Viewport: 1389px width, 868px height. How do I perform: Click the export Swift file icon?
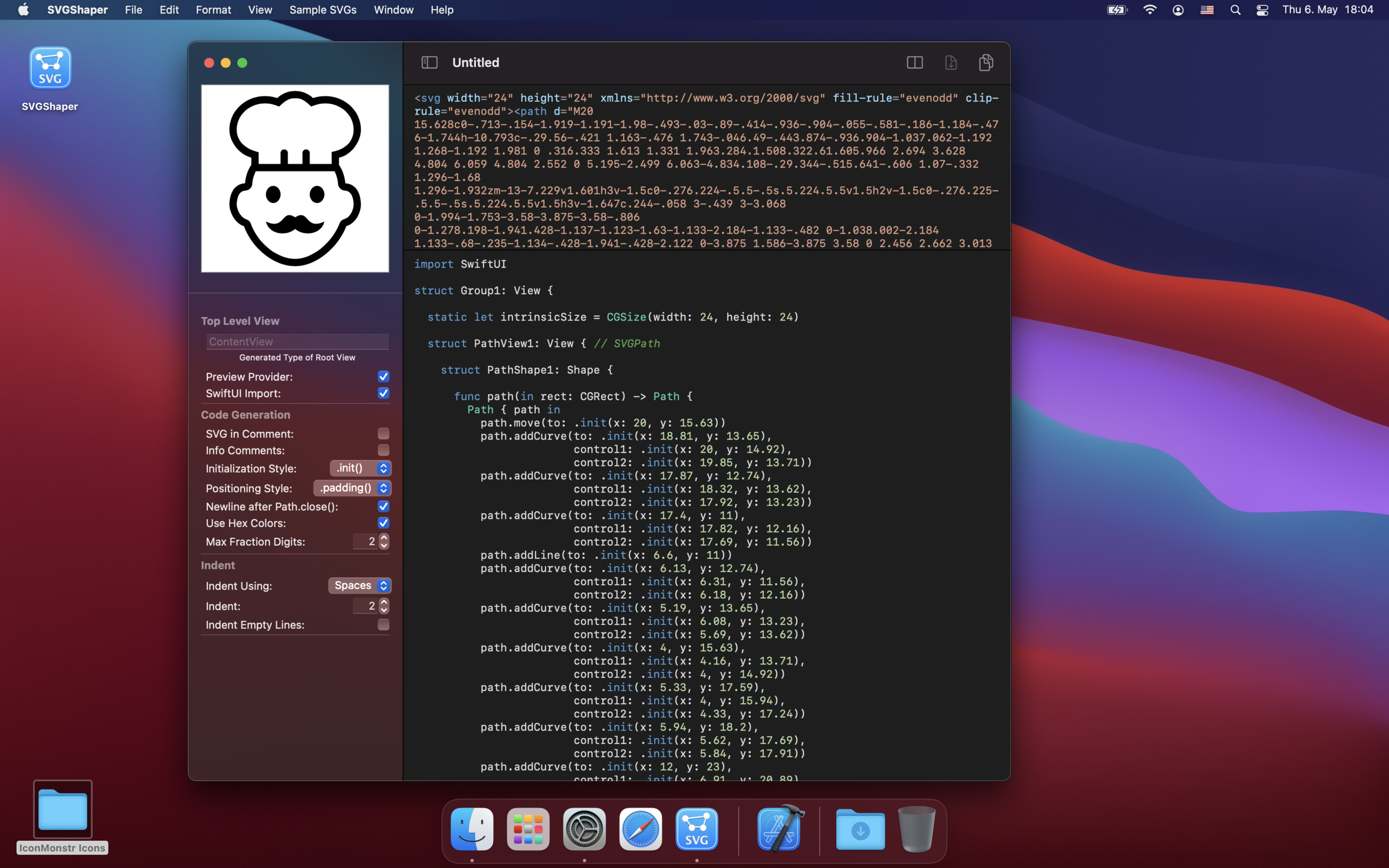click(951, 62)
